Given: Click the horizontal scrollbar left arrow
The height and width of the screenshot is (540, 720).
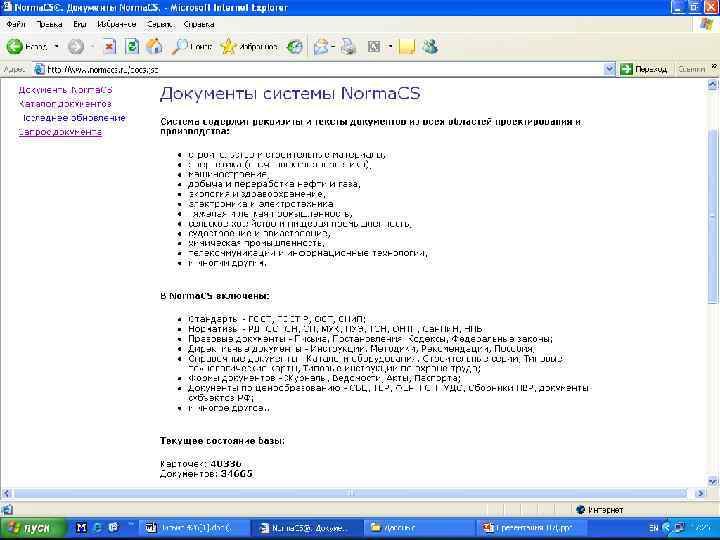Looking at the screenshot, I should [x=6, y=493].
